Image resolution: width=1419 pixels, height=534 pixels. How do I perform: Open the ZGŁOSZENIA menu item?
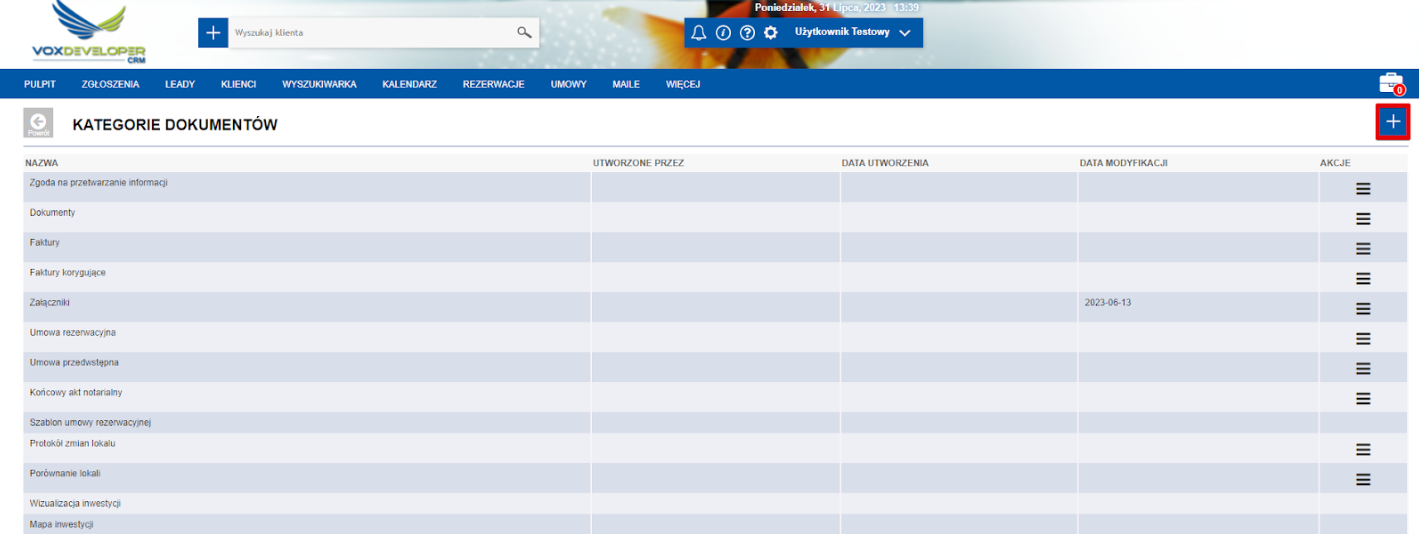point(110,84)
